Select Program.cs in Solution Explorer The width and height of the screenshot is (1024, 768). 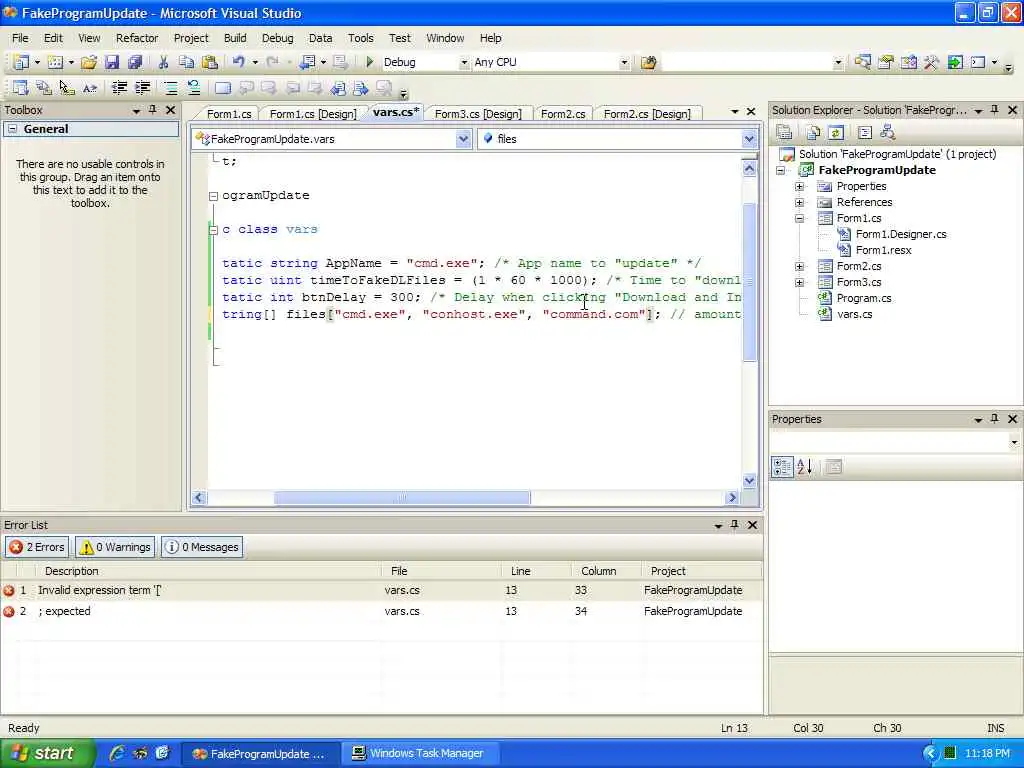[x=863, y=298]
